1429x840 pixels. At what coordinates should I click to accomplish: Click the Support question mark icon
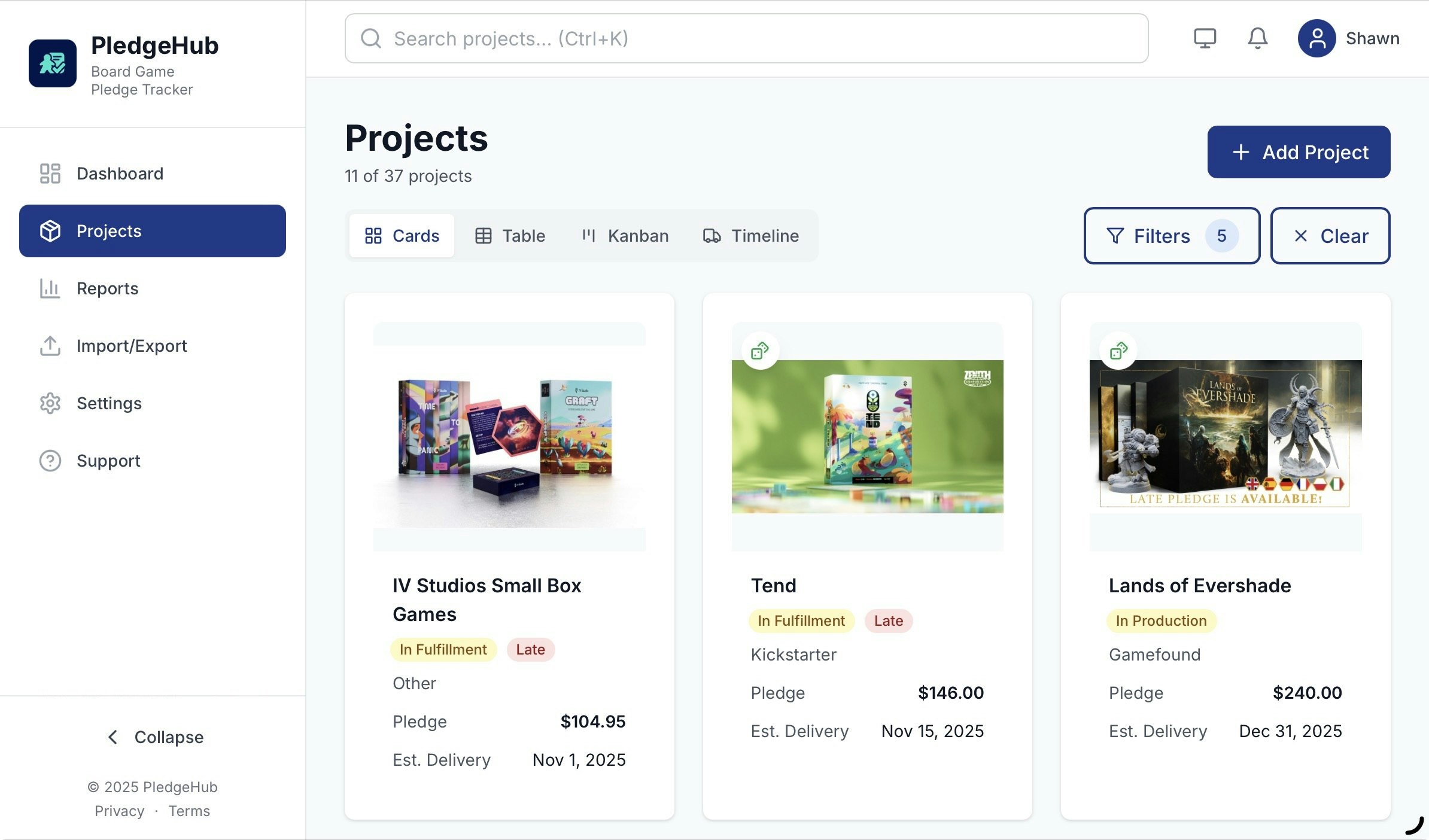pos(50,461)
